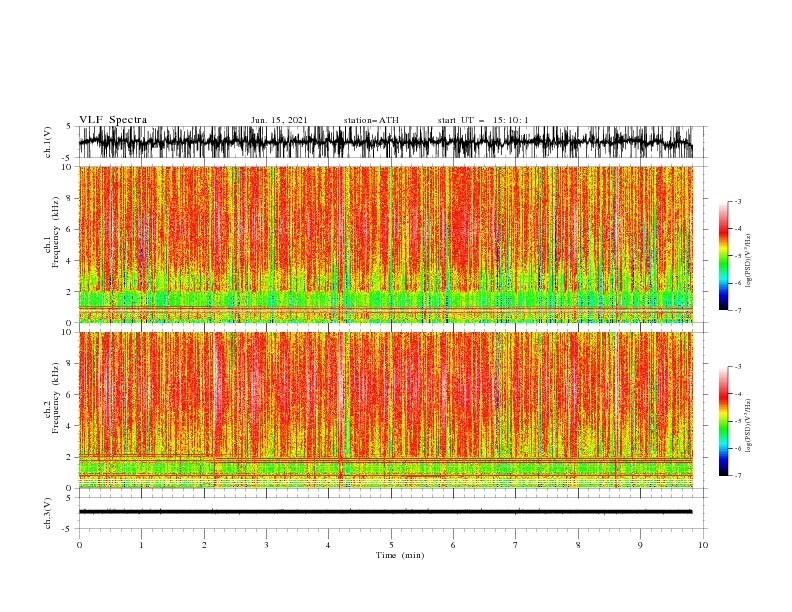Click the 'ch.3(V)' axis label
Screen dimensions: 792x612
(48, 513)
